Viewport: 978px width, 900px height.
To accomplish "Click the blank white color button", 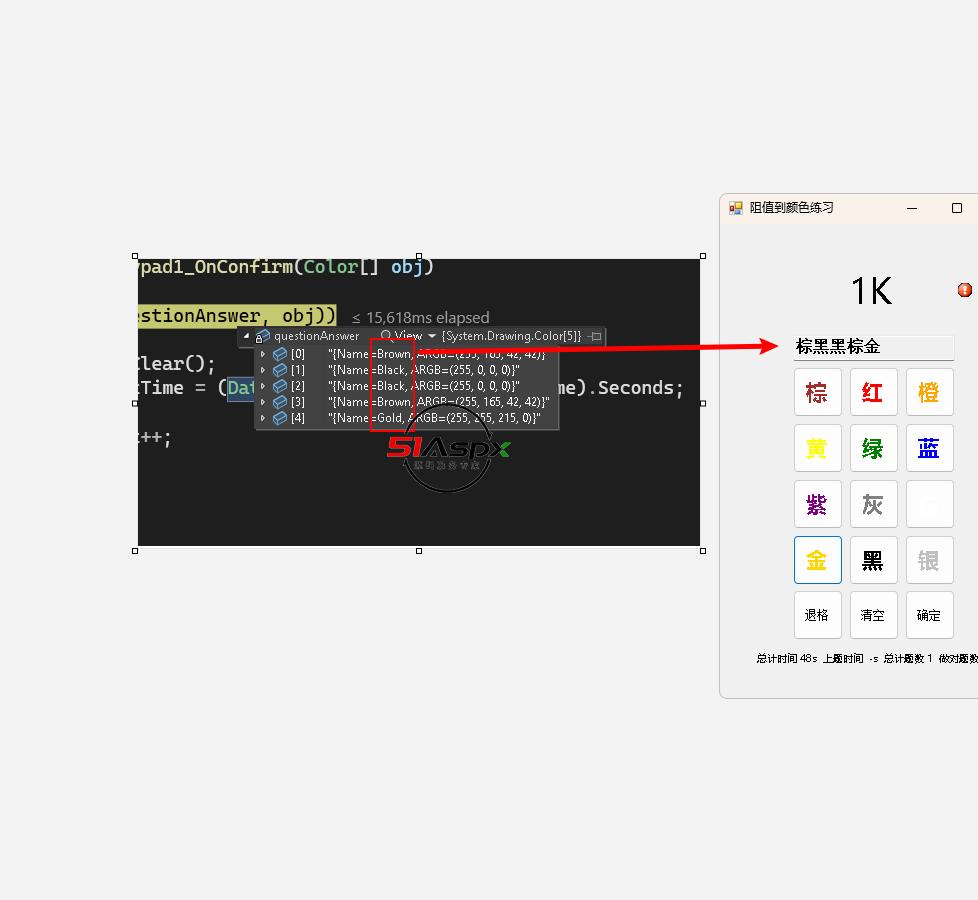I will 929,504.
